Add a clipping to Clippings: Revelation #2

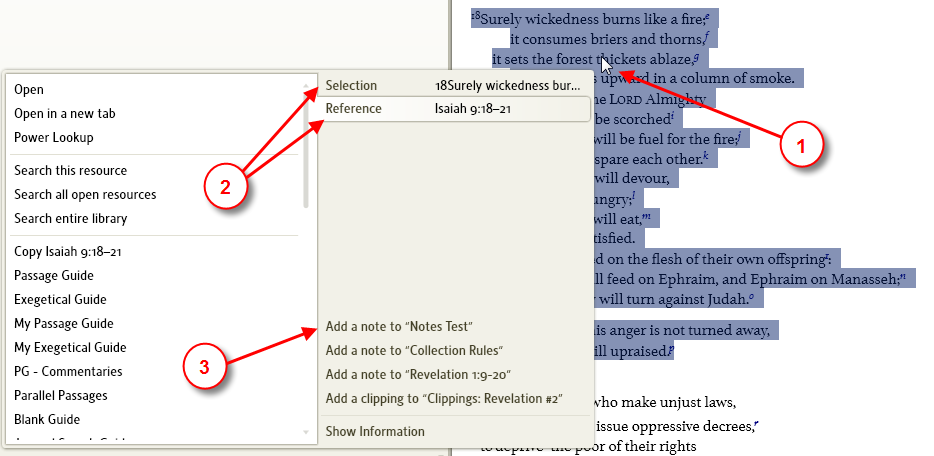pyautogui.click(x=444, y=398)
